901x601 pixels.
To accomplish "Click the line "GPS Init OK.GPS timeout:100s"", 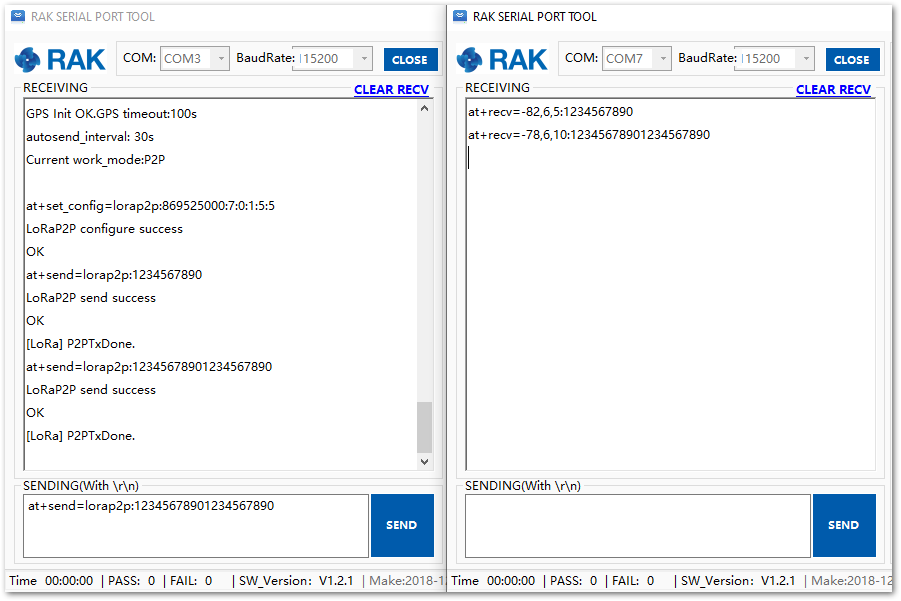I will click(111, 114).
